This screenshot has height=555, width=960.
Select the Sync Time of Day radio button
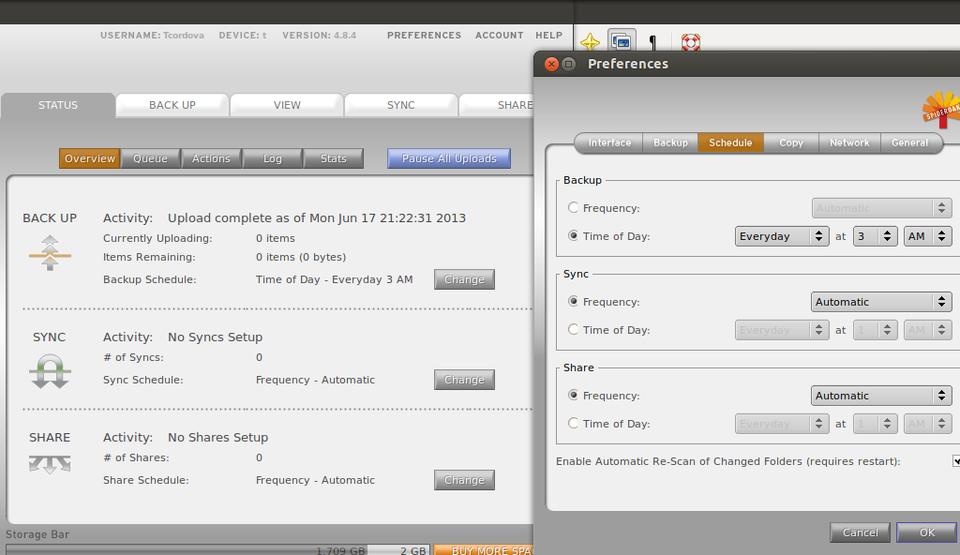573,329
